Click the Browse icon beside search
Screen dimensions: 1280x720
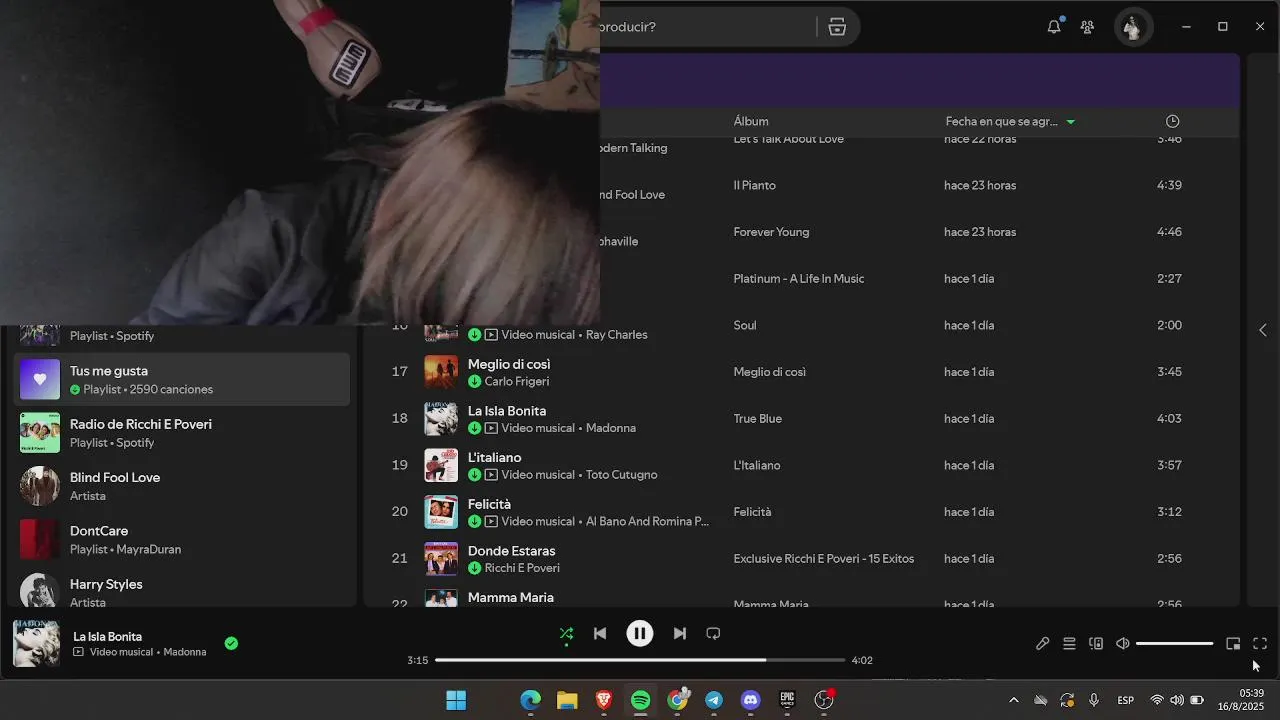[837, 27]
